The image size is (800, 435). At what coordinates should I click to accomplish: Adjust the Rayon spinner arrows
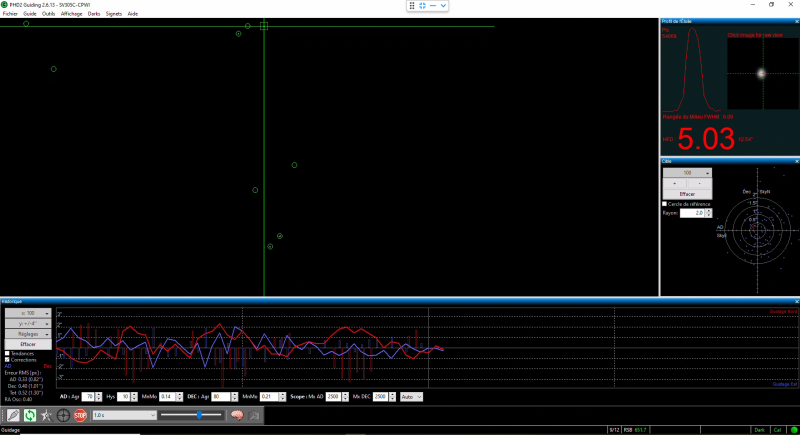click(x=709, y=213)
